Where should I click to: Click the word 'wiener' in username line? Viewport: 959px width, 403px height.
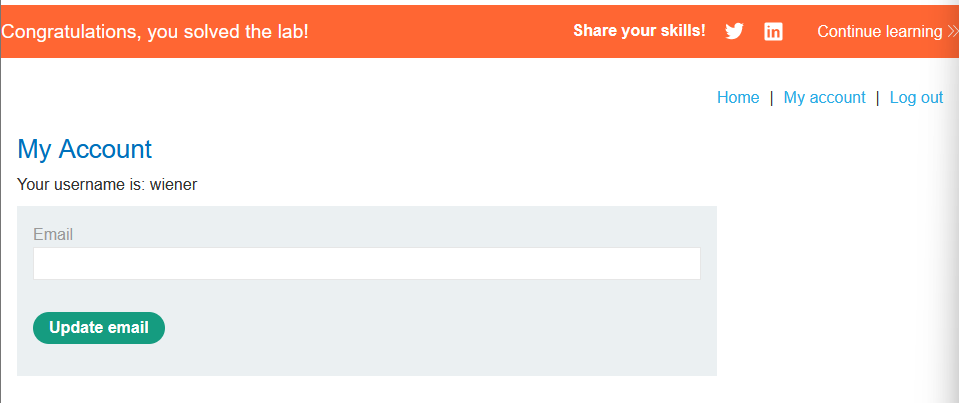pos(173,184)
